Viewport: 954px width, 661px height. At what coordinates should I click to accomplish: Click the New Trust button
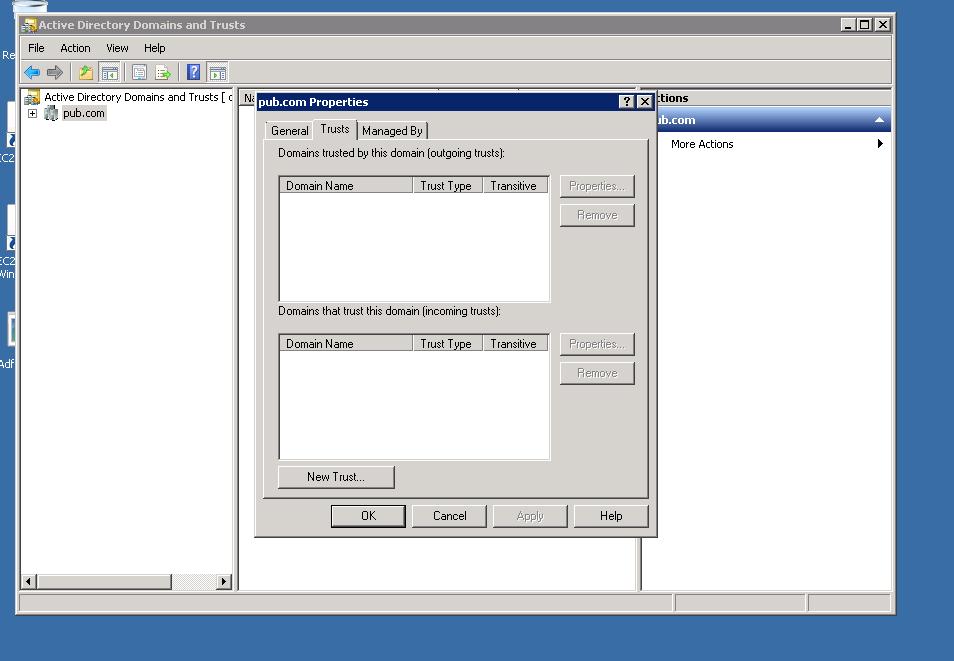click(x=335, y=477)
